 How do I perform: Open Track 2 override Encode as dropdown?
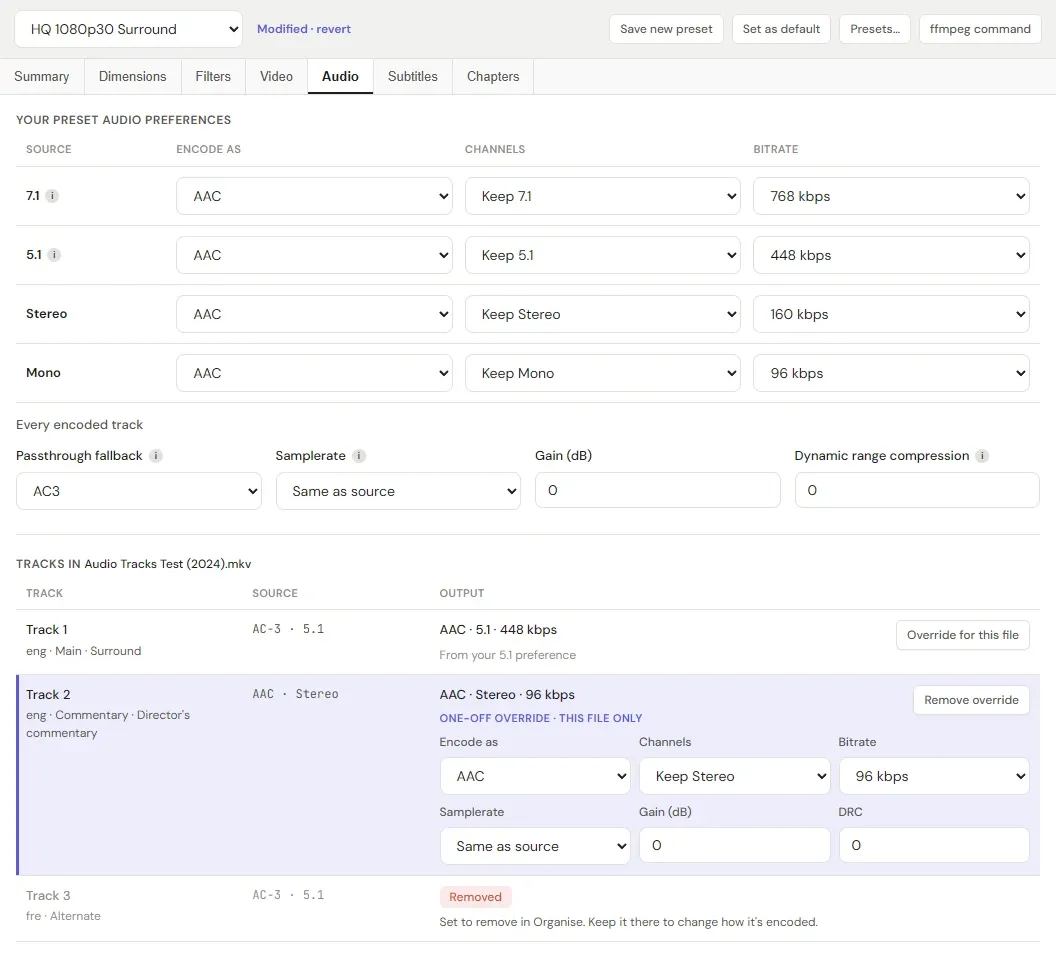pos(535,776)
